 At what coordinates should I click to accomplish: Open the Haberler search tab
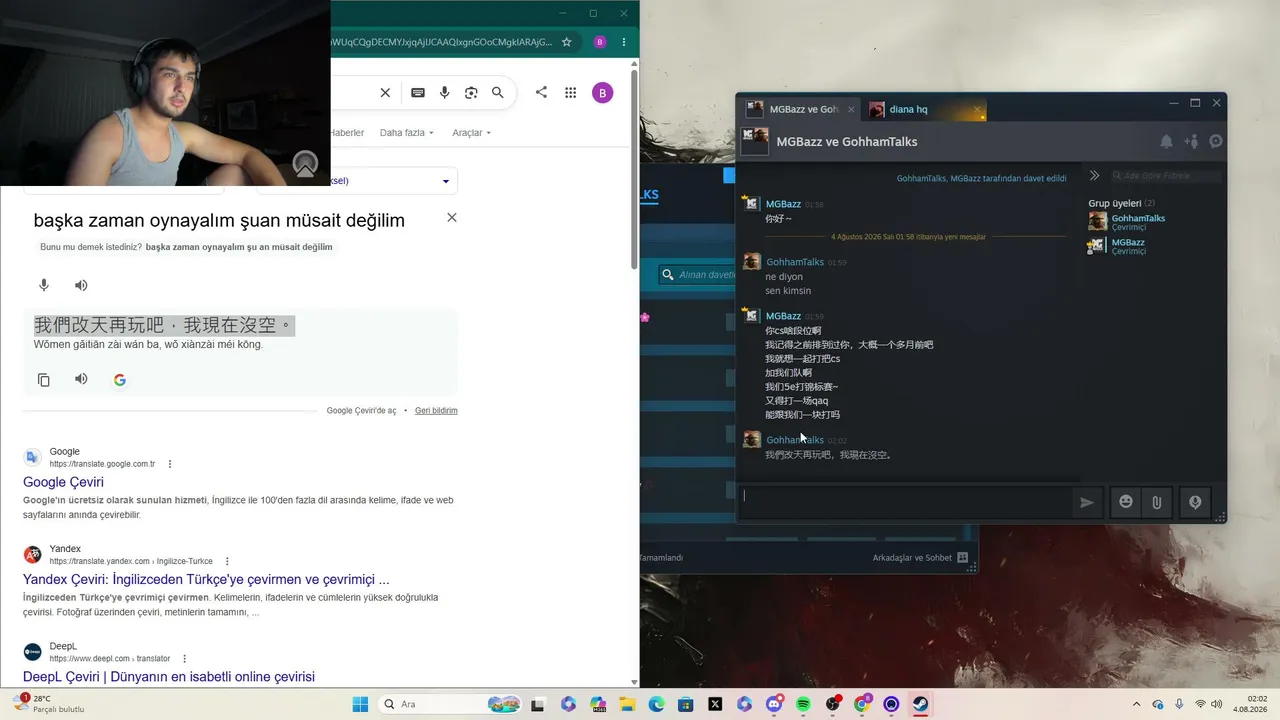coord(347,132)
